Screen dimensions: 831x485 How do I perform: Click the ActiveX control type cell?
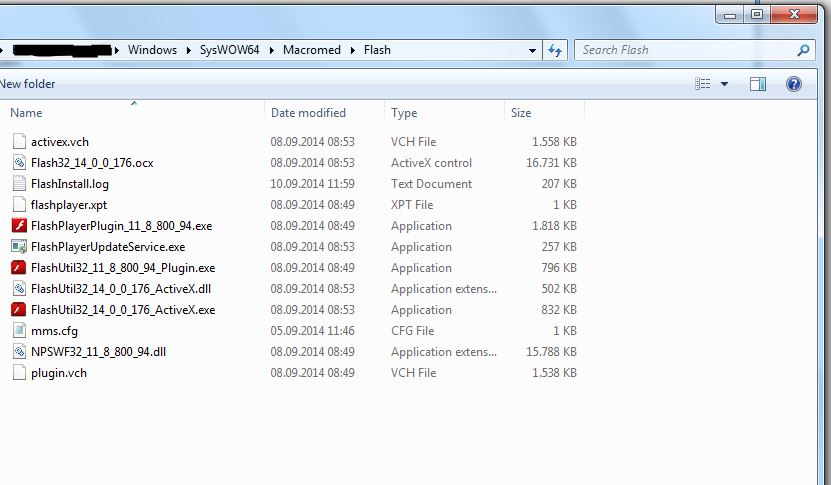coord(431,163)
